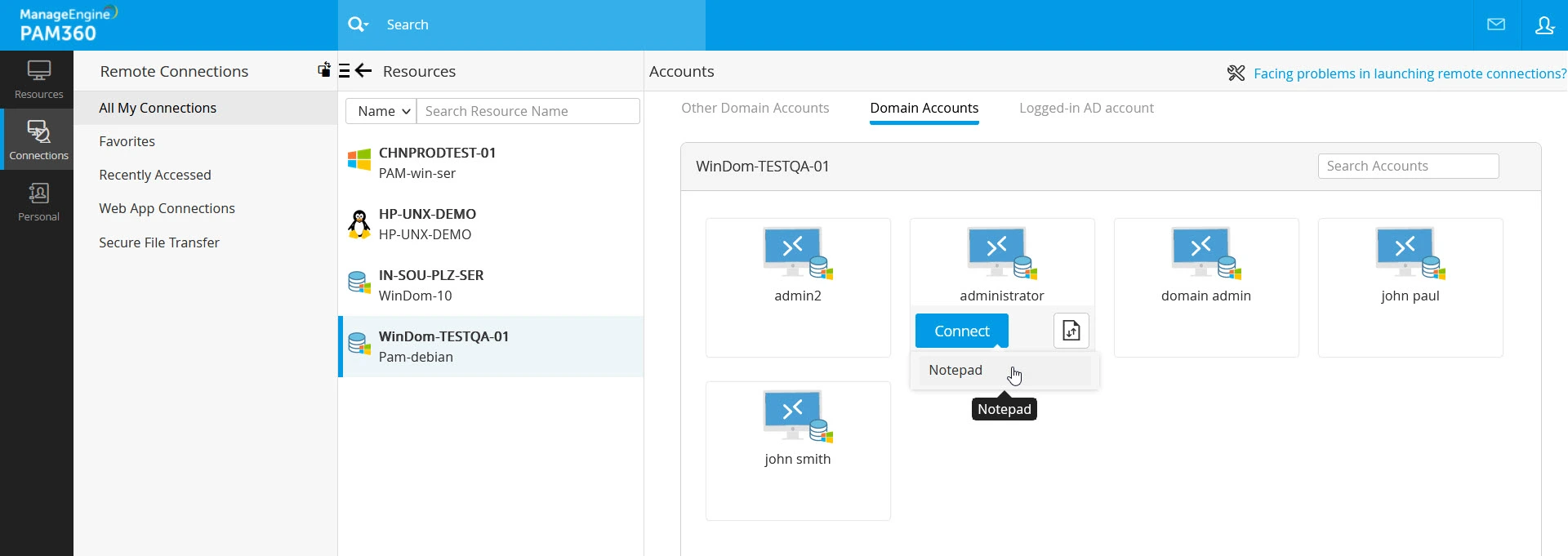Switch to the Logged-in AD account tab
Viewport: 1568px width, 556px height.
coord(1086,108)
